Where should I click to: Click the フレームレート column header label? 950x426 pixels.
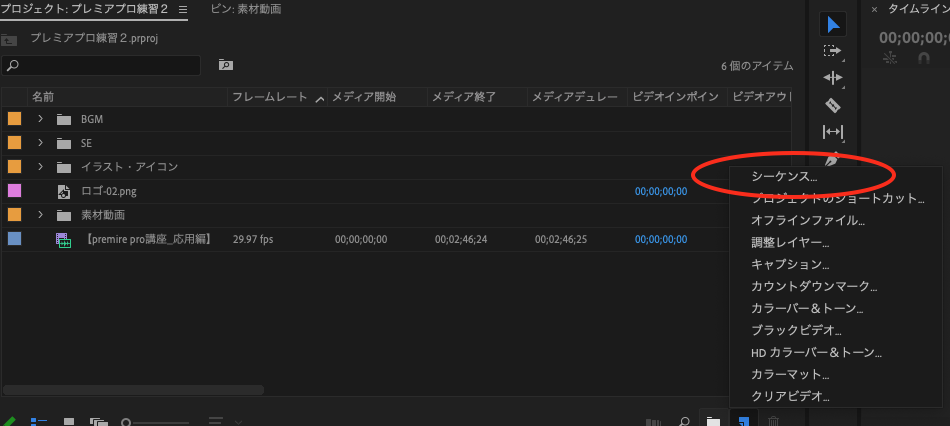[x=270, y=97]
